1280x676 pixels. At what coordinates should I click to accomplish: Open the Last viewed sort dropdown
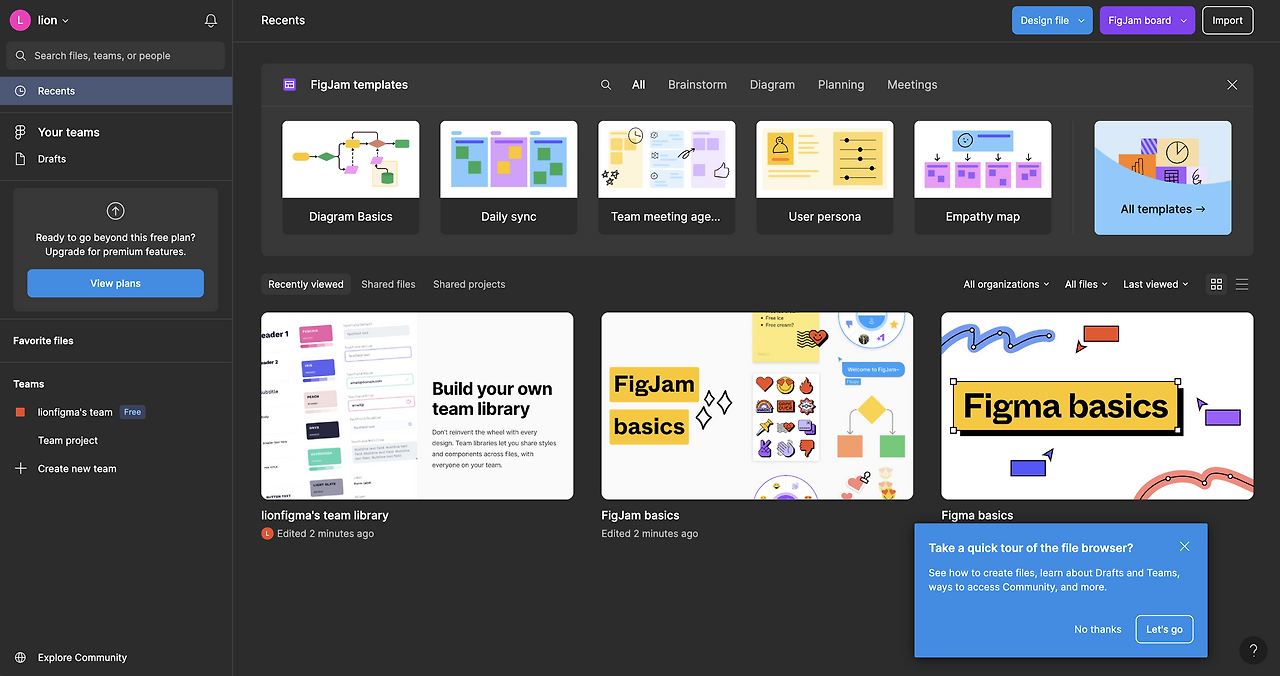pyautogui.click(x=1156, y=284)
